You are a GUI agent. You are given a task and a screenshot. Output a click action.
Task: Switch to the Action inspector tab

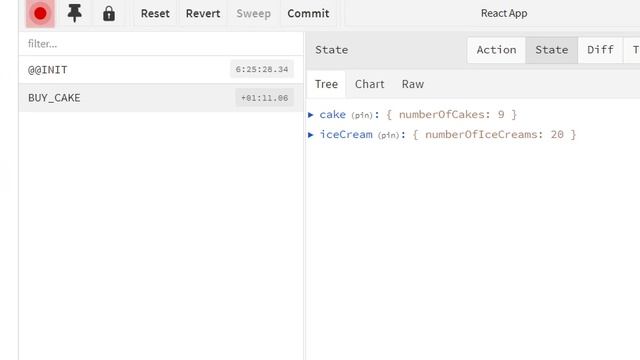click(496, 50)
